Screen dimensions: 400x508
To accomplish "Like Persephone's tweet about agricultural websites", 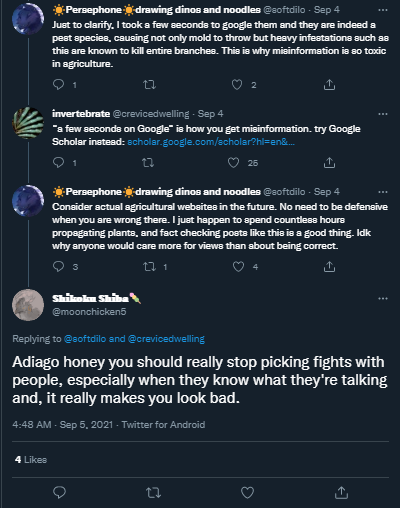I will (x=238, y=267).
